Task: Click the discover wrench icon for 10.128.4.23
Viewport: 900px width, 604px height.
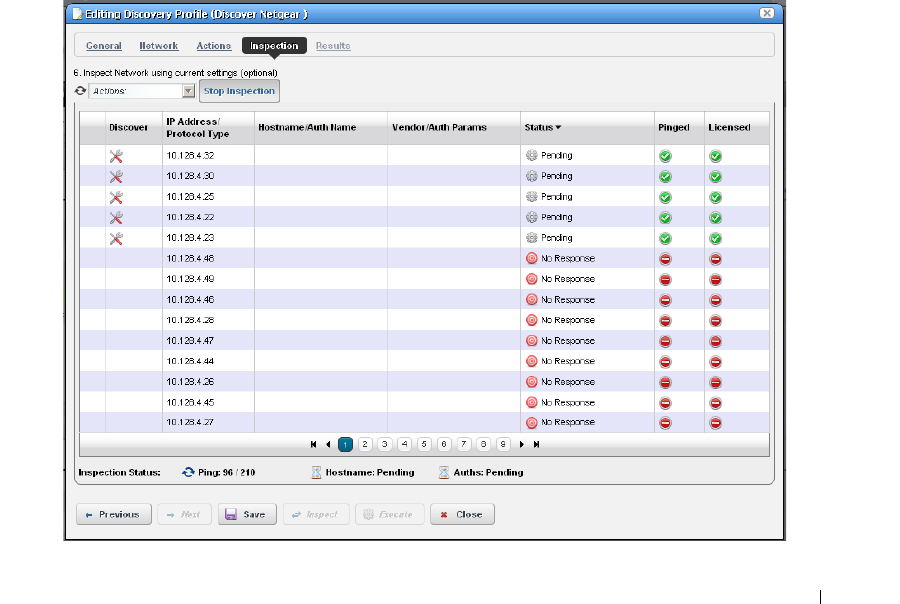Action: pos(116,238)
